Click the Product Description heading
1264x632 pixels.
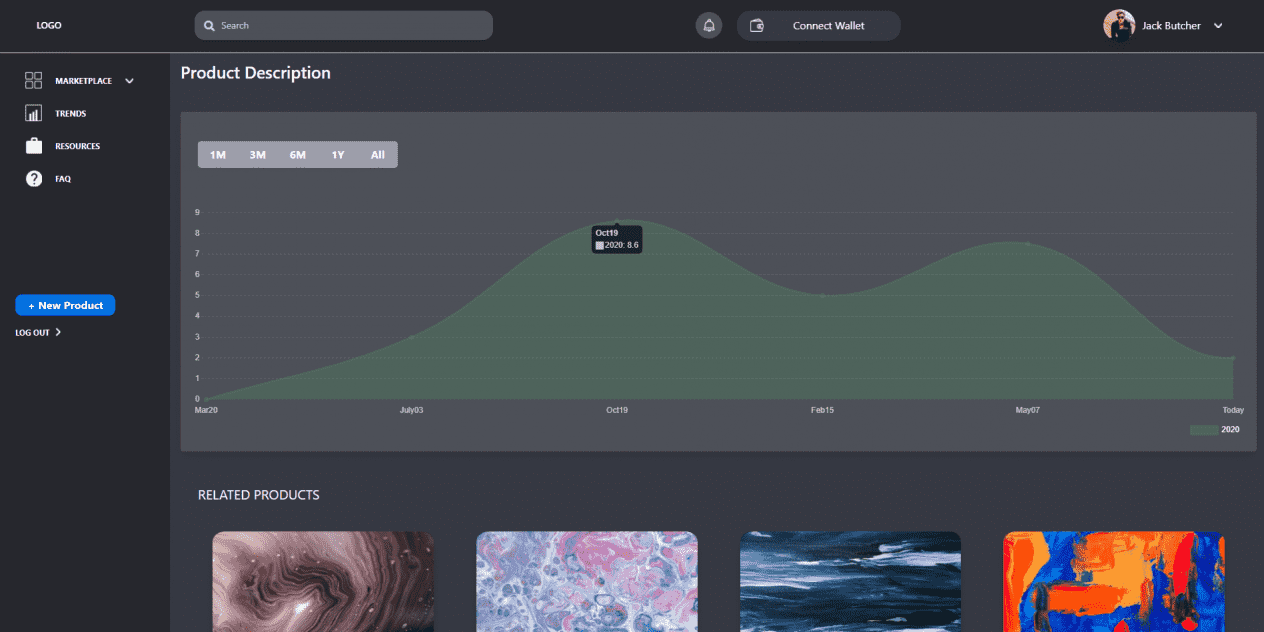[256, 73]
